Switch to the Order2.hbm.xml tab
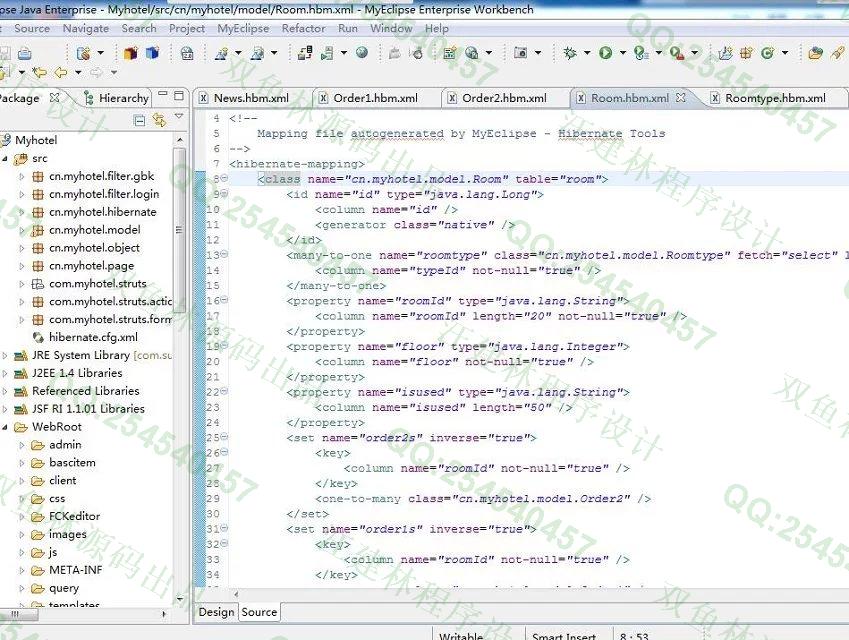This screenshot has height=640, width=849. [x=504, y=98]
